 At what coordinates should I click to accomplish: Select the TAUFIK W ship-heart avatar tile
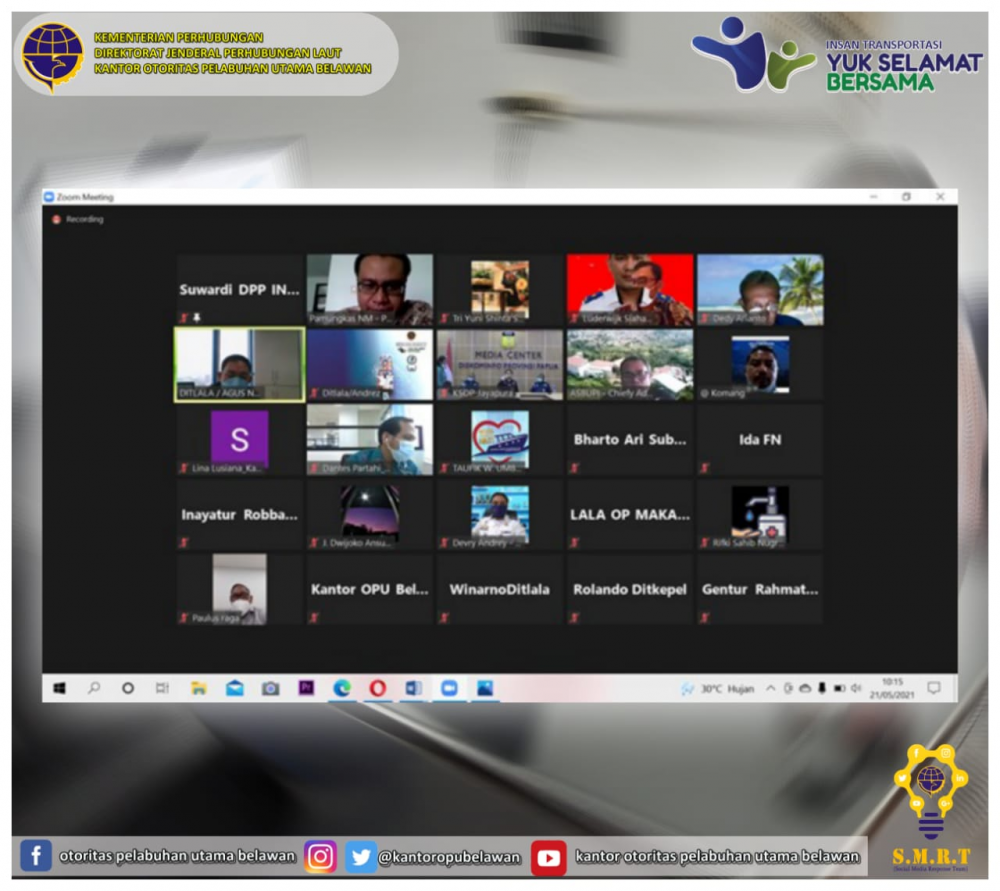point(500,439)
